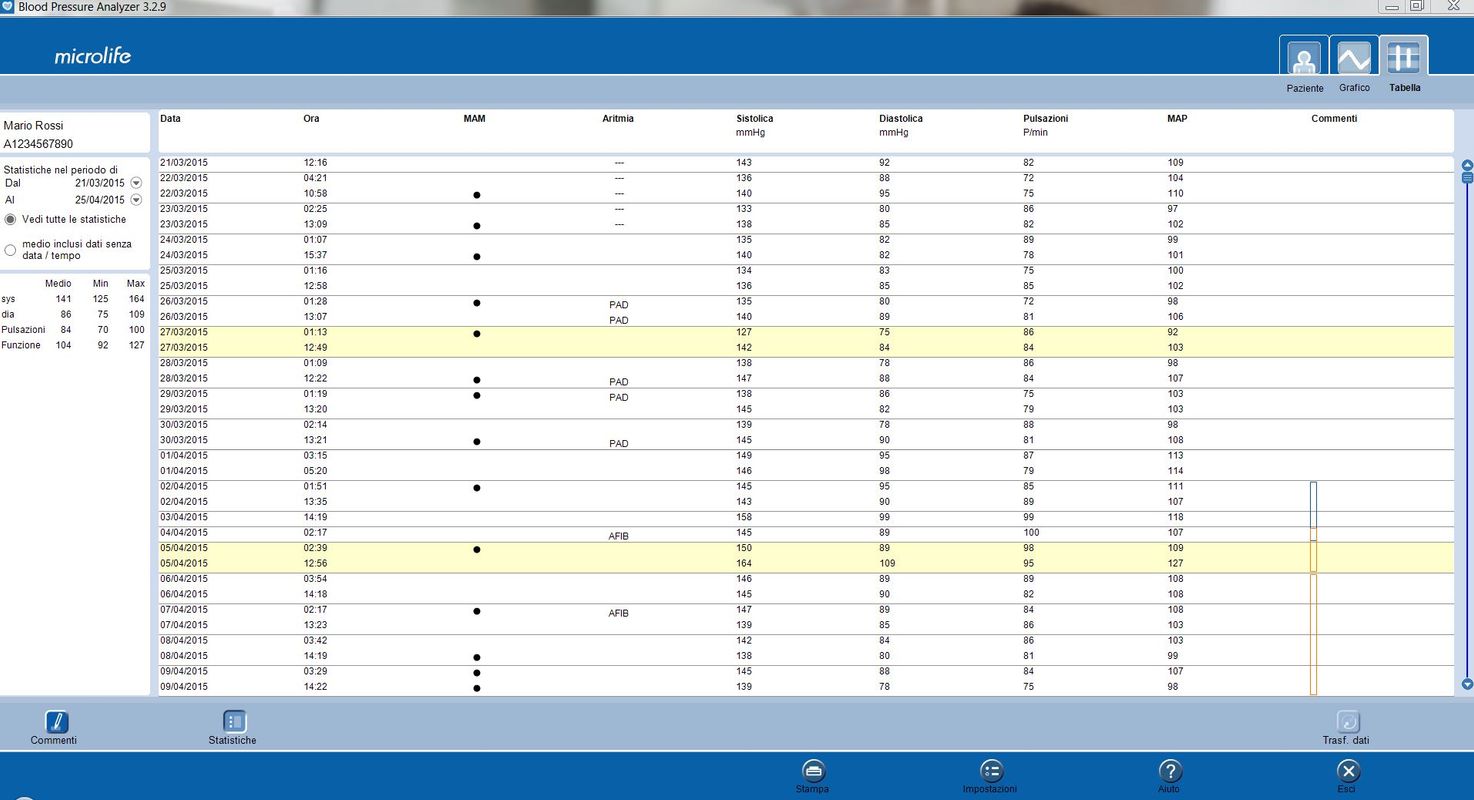
Task: Select the Tabella table view icon
Action: (x=1403, y=58)
